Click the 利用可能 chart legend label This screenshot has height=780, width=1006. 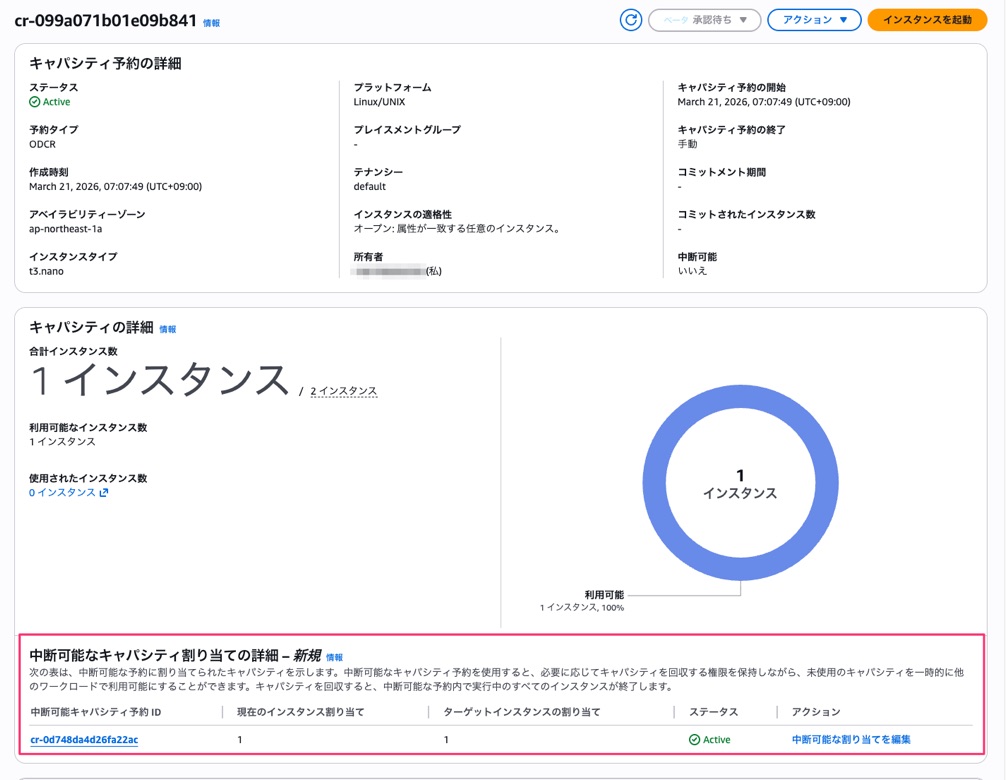pos(604,595)
